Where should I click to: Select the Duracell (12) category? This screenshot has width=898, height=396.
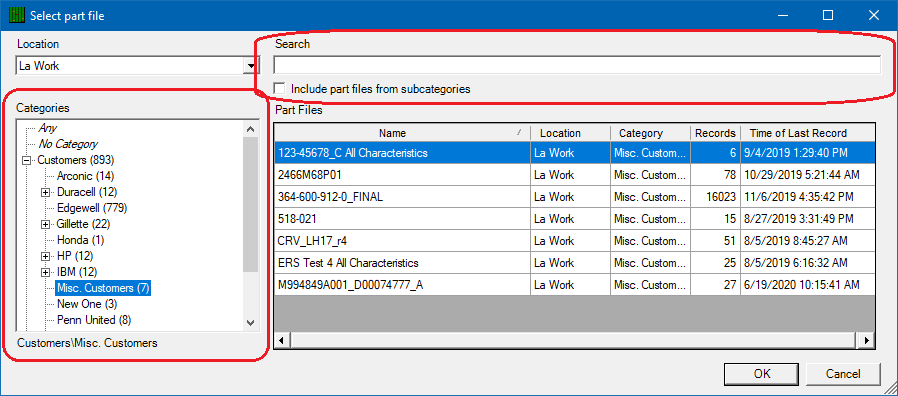tap(86, 192)
